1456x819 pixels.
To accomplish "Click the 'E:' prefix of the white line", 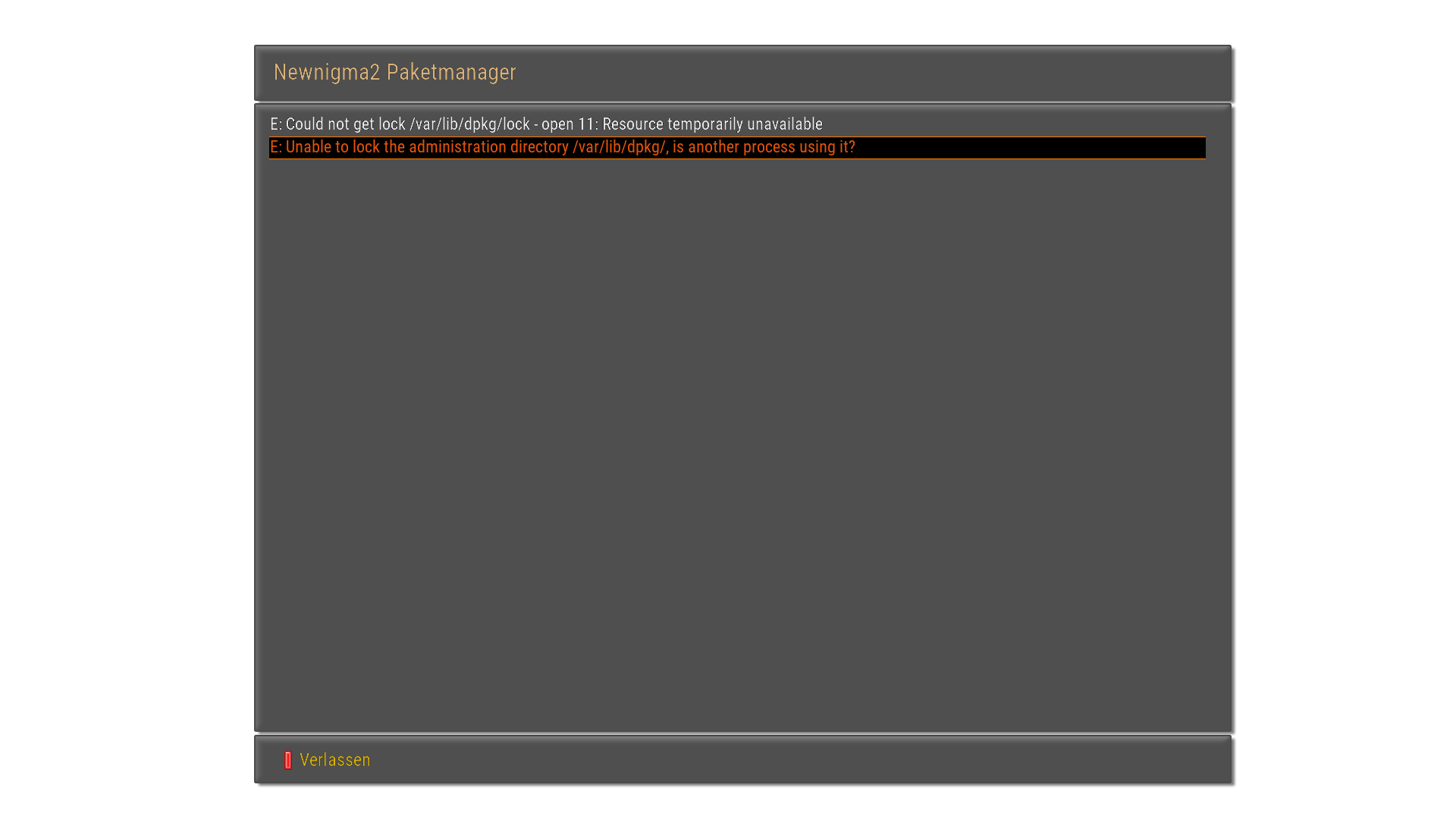I will click(275, 124).
